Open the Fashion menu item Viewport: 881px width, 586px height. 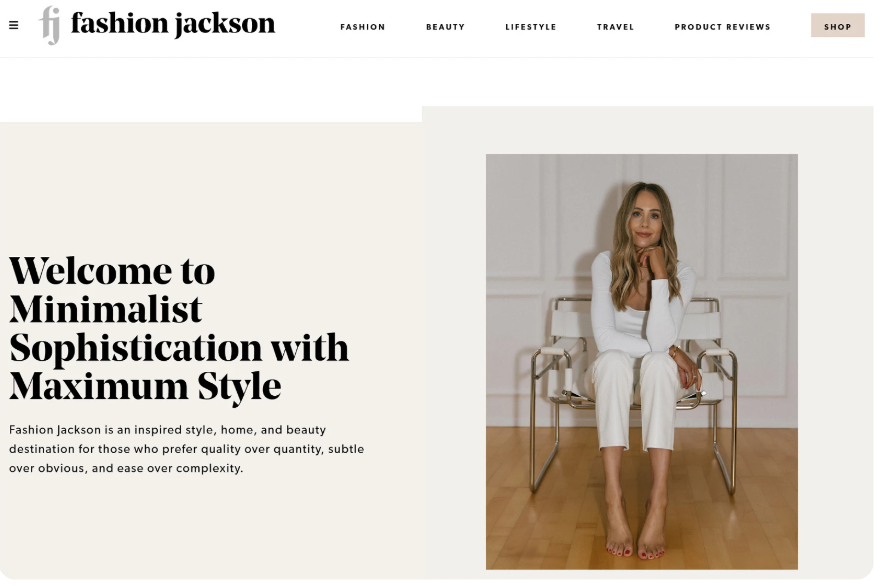[x=362, y=27]
